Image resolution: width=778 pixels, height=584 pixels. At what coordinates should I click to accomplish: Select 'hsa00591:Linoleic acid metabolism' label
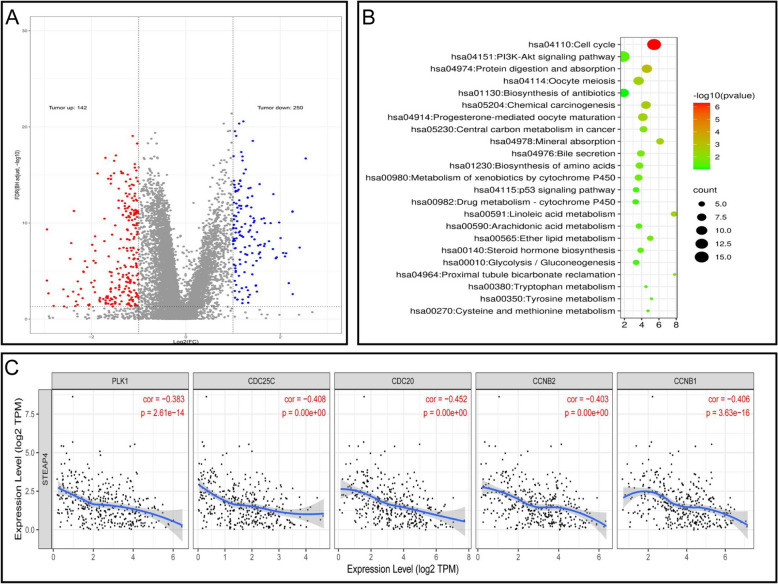540,214
